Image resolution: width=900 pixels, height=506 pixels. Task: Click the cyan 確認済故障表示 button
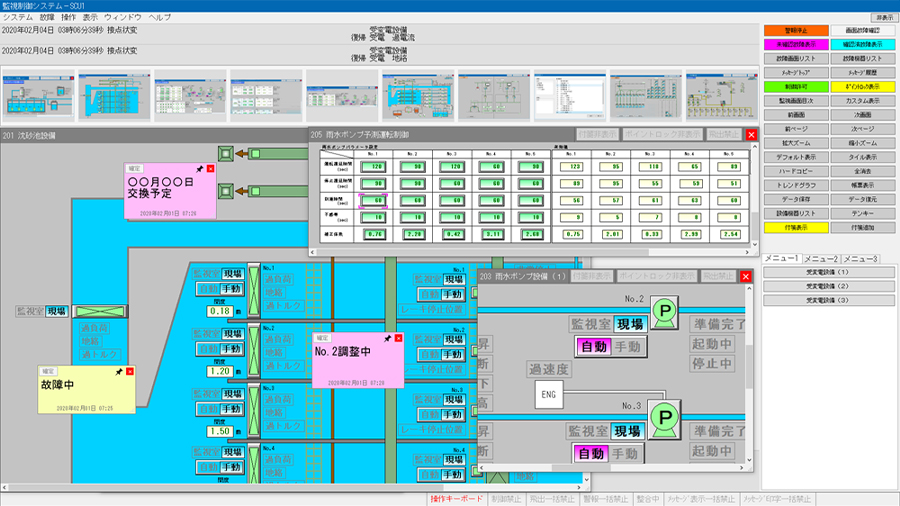(863, 44)
